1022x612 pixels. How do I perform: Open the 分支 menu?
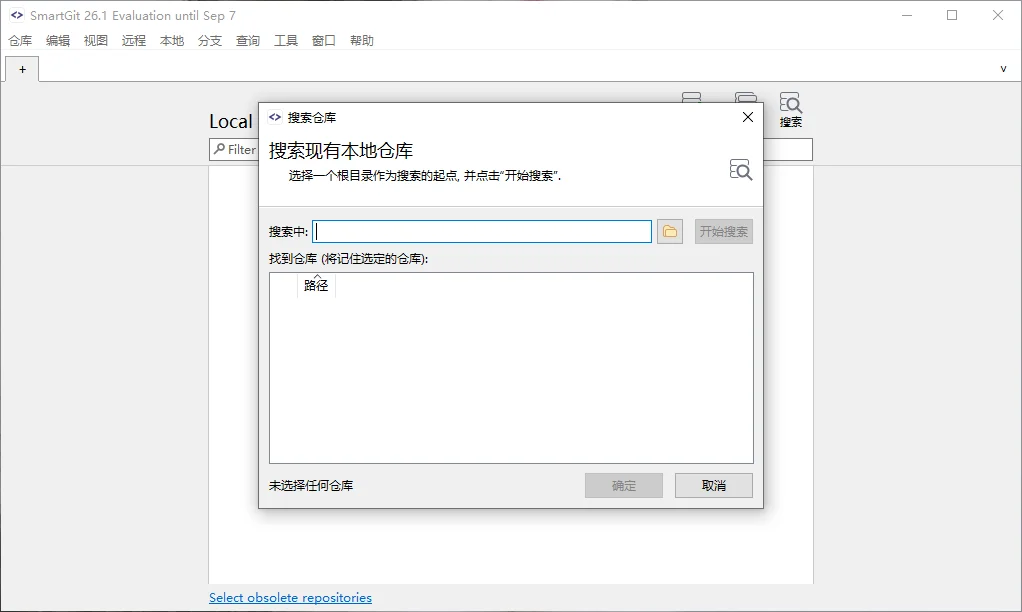click(x=210, y=40)
